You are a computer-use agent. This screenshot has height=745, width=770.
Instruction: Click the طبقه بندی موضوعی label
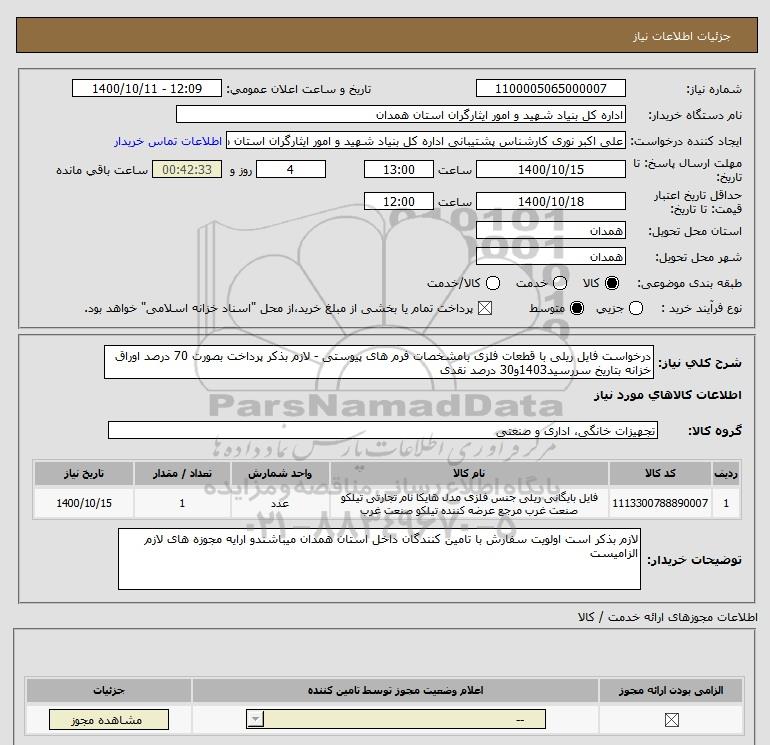(689, 283)
